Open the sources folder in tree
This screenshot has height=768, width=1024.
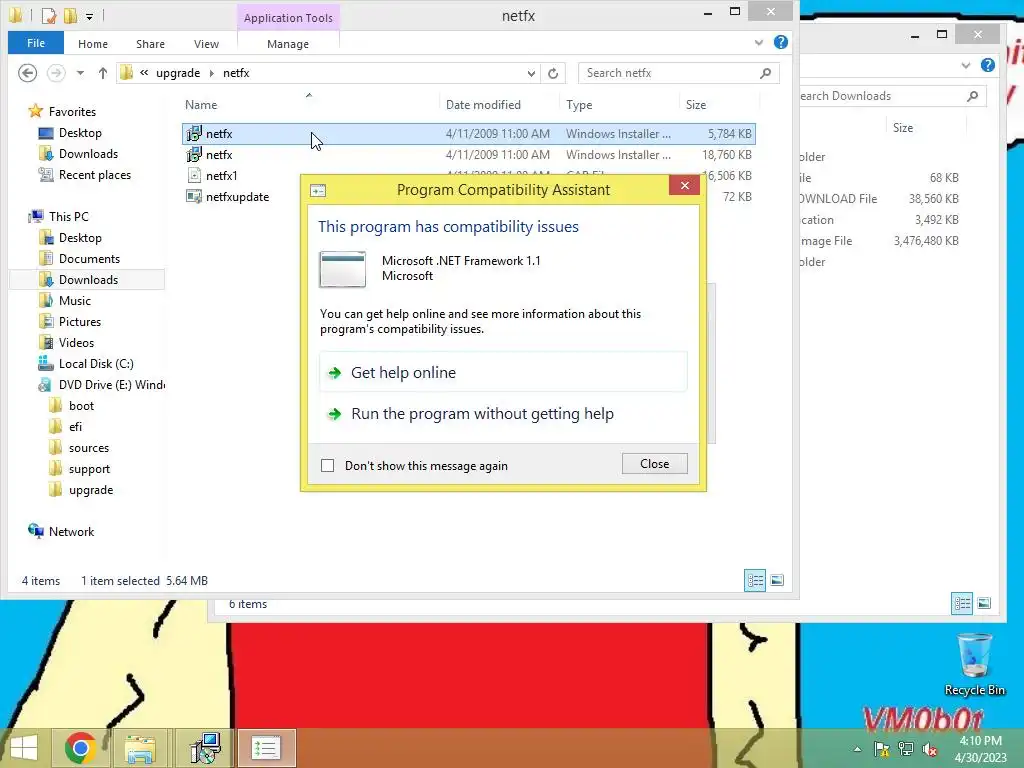point(89,448)
